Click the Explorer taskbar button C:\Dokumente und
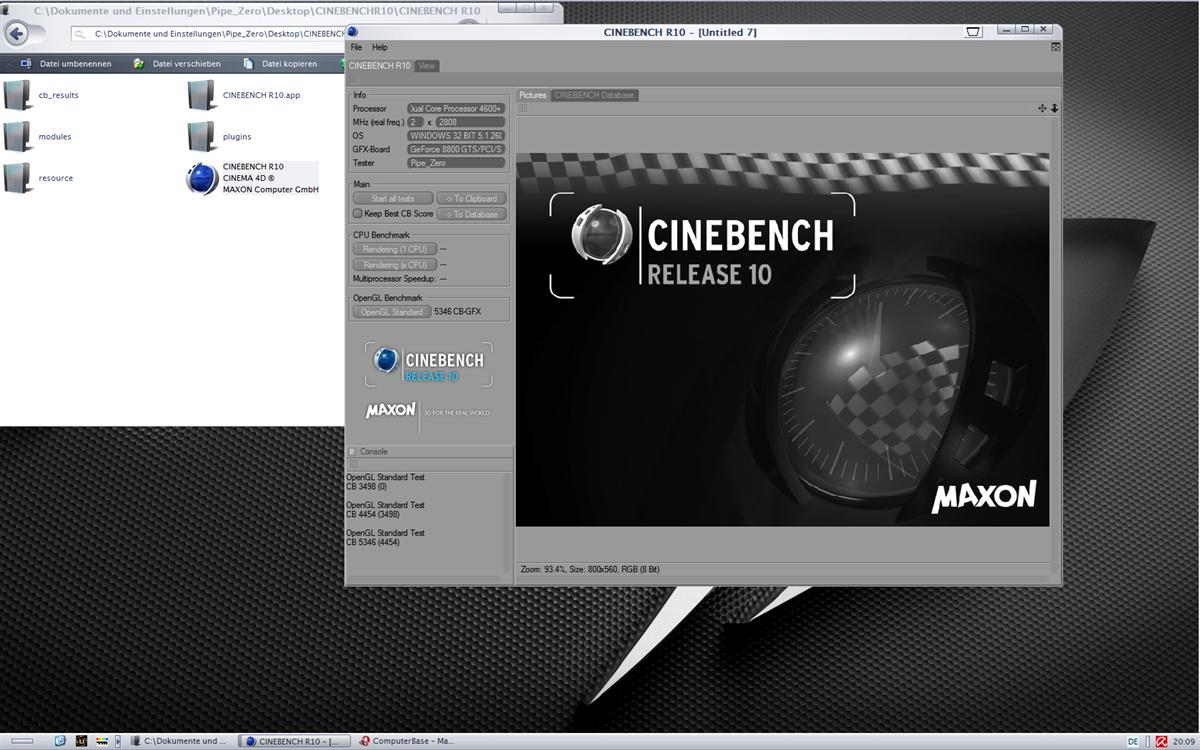Viewport: 1200px width, 750px height. pyautogui.click(x=183, y=741)
